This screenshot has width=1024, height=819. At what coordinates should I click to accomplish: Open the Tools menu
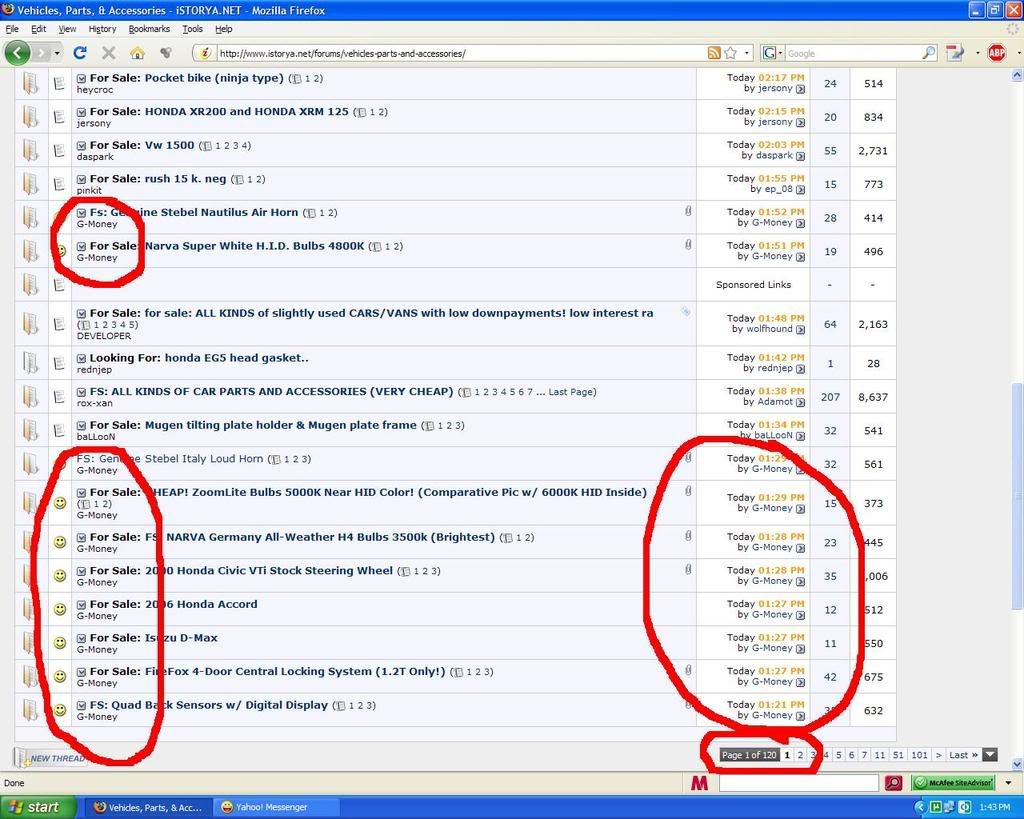pos(192,29)
